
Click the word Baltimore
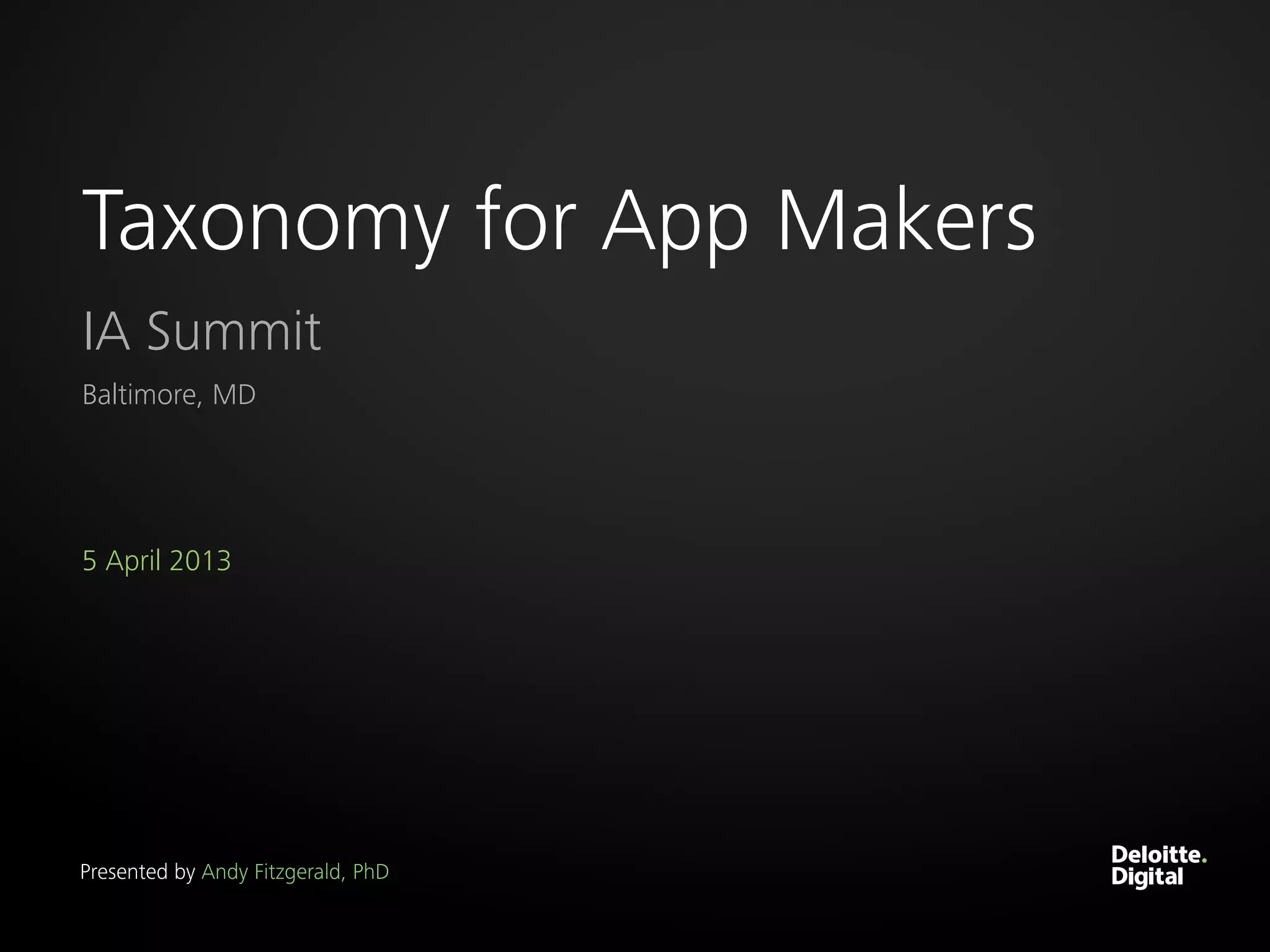coord(140,395)
